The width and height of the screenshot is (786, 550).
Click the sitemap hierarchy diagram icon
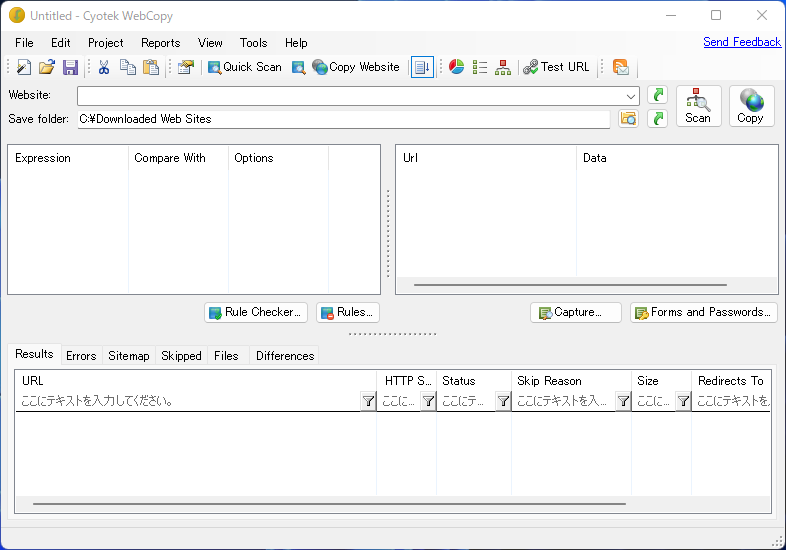click(x=503, y=67)
